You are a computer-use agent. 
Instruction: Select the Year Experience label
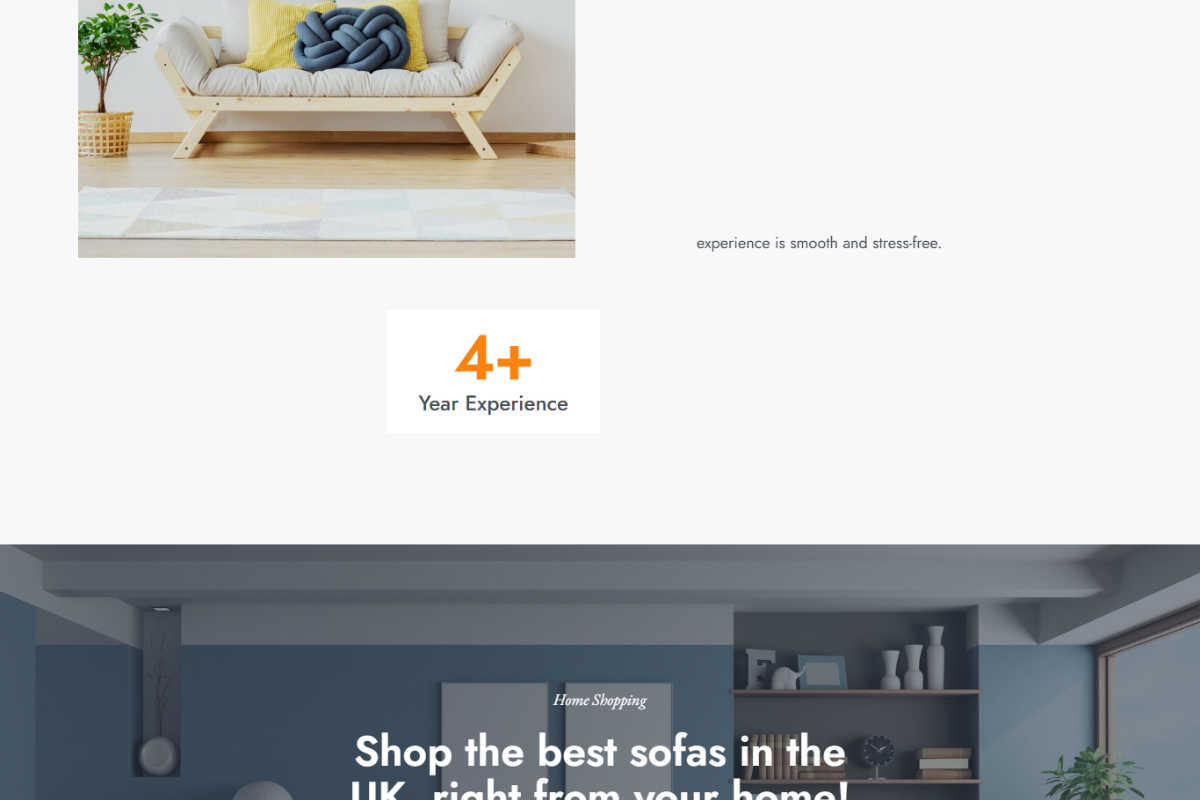pos(493,404)
